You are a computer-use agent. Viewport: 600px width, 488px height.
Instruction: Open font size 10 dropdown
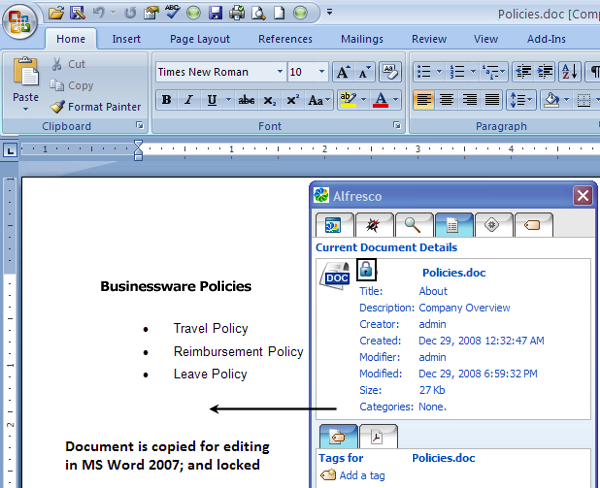(321, 72)
